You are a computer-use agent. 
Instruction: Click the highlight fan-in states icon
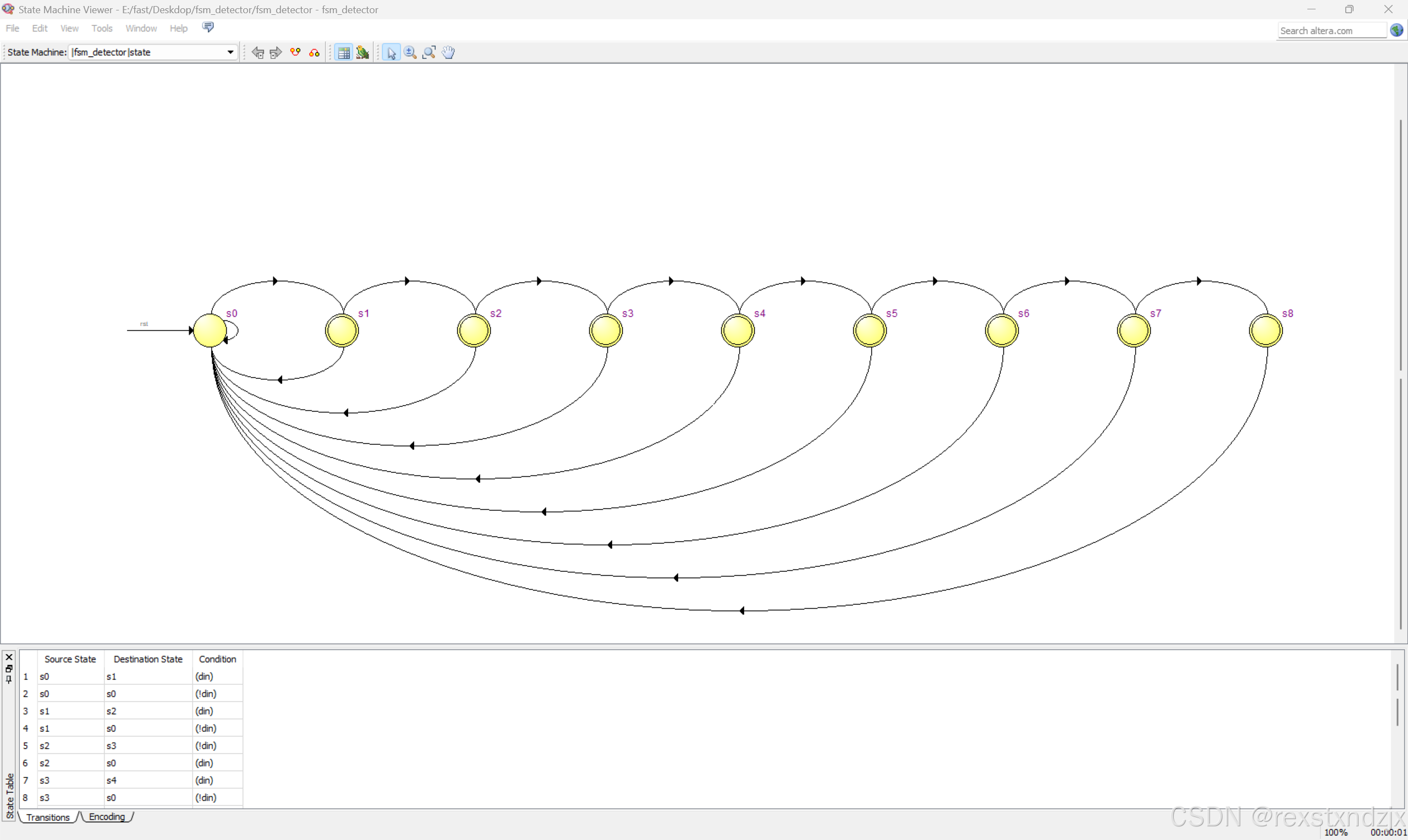[295, 53]
